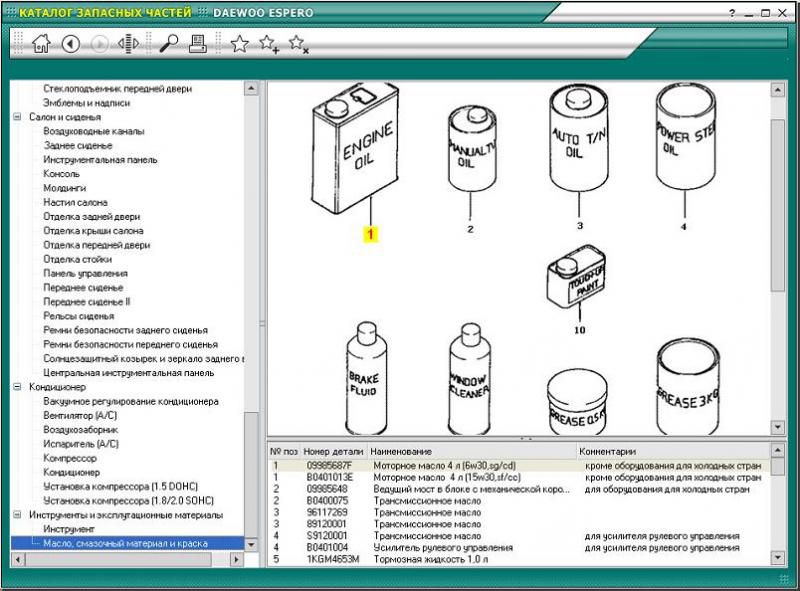The width and height of the screenshot is (800, 591).
Task: Open Компрессор in the tree
Action: coord(70,458)
